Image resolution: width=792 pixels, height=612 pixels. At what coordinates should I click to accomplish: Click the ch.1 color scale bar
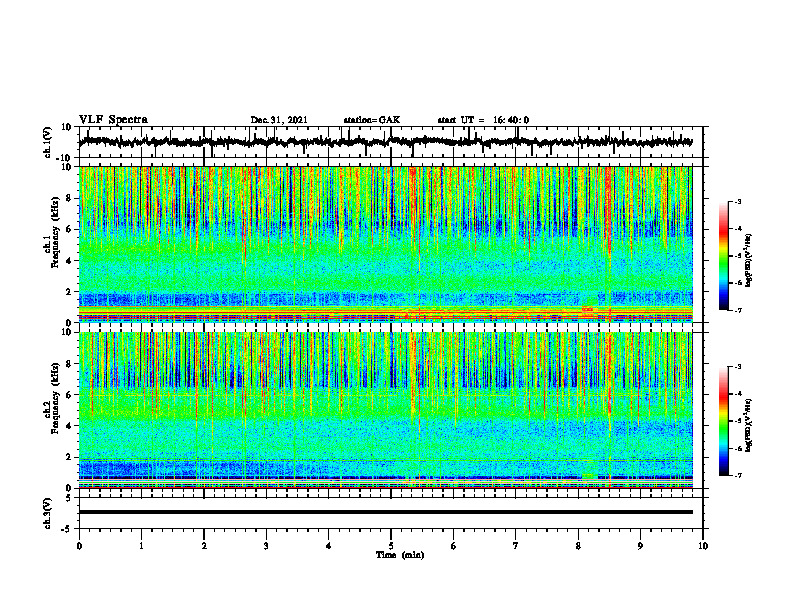(723, 256)
